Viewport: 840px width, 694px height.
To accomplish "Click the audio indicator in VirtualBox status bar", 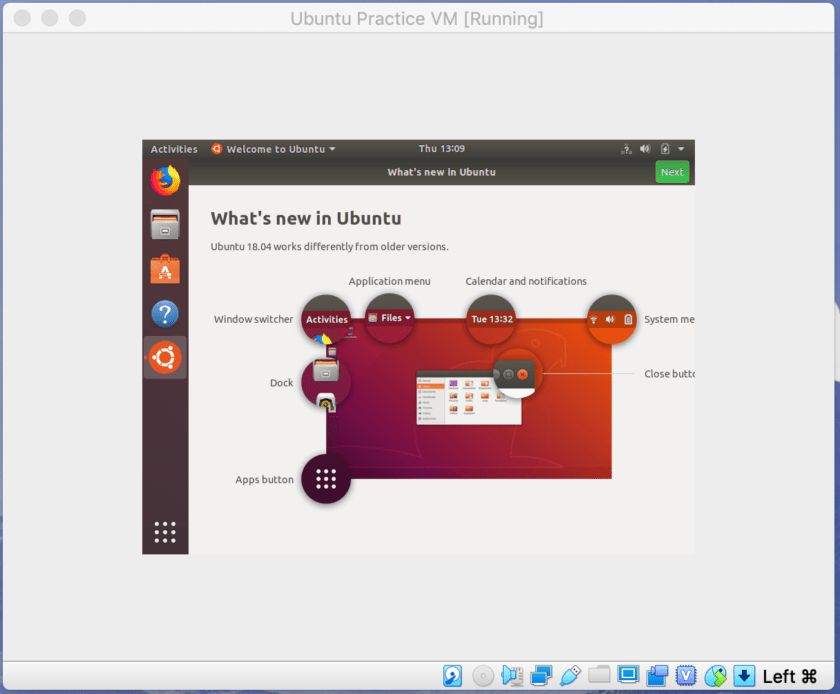I will [512, 676].
